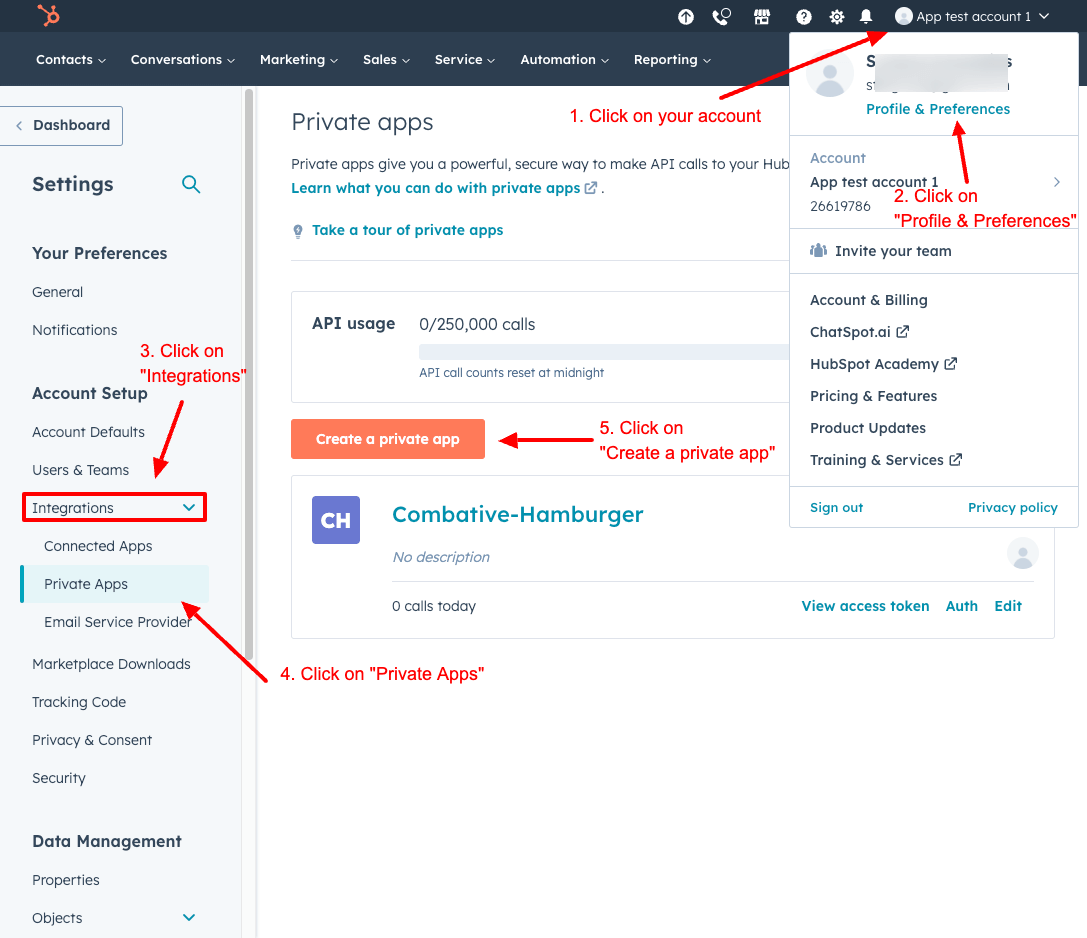The height and width of the screenshot is (938, 1087).
Task: Click View access token link
Action: pyautogui.click(x=865, y=606)
